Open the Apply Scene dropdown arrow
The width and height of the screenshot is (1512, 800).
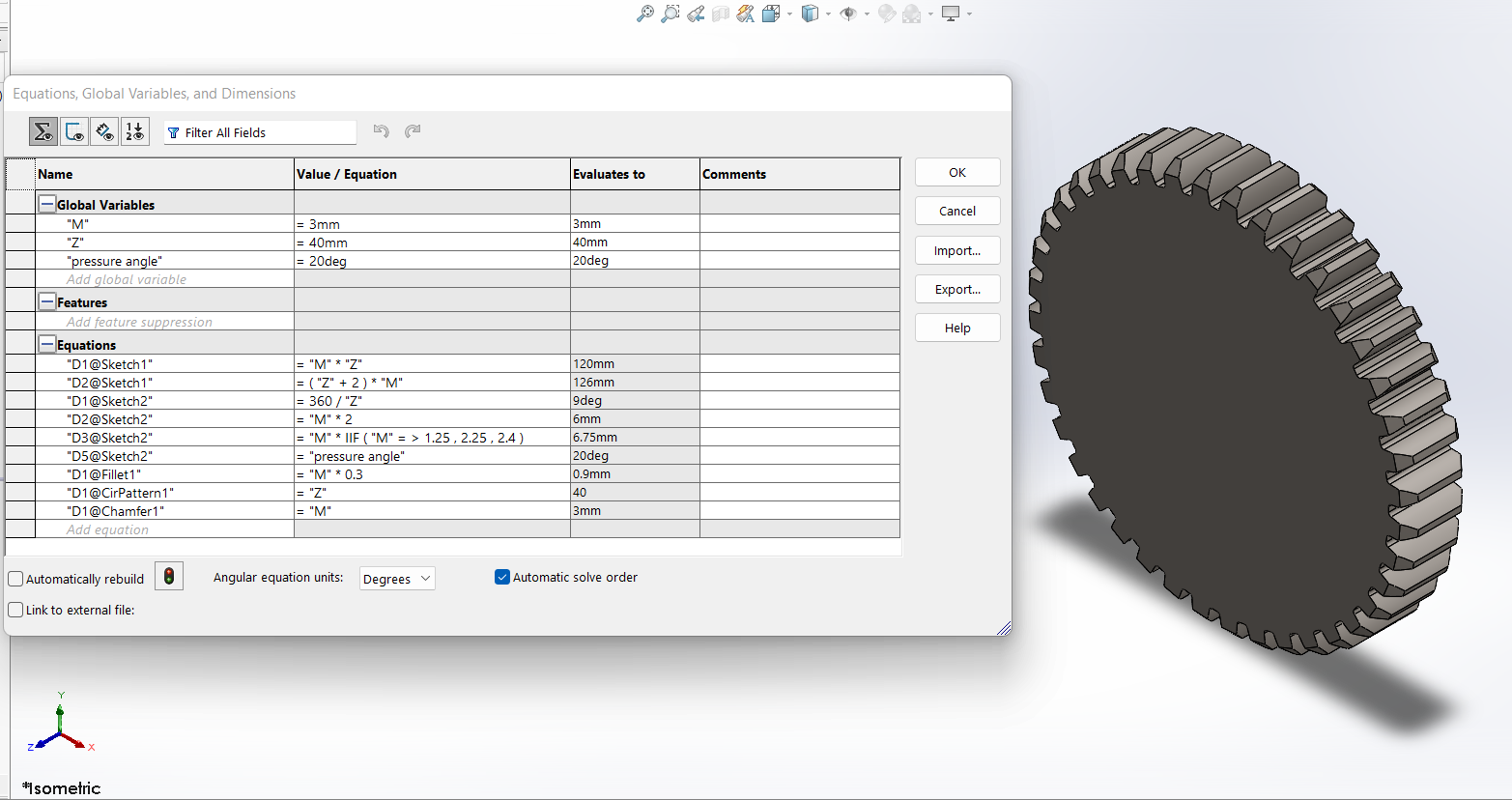tap(930, 14)
